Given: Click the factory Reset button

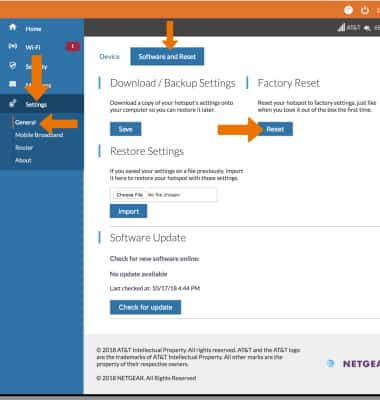Looking at the screenshot, I should (x=275, y=129).
